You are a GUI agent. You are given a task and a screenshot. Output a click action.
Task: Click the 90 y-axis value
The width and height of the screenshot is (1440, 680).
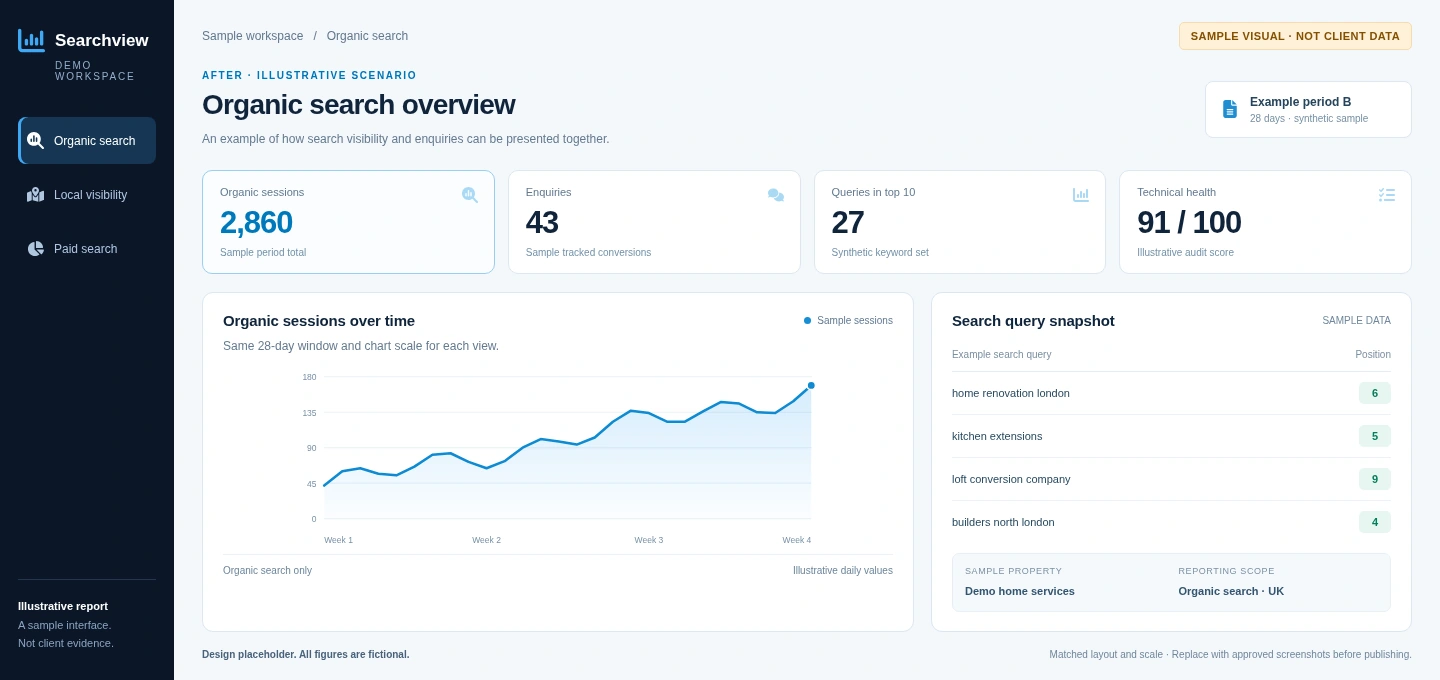coord(311,448)
